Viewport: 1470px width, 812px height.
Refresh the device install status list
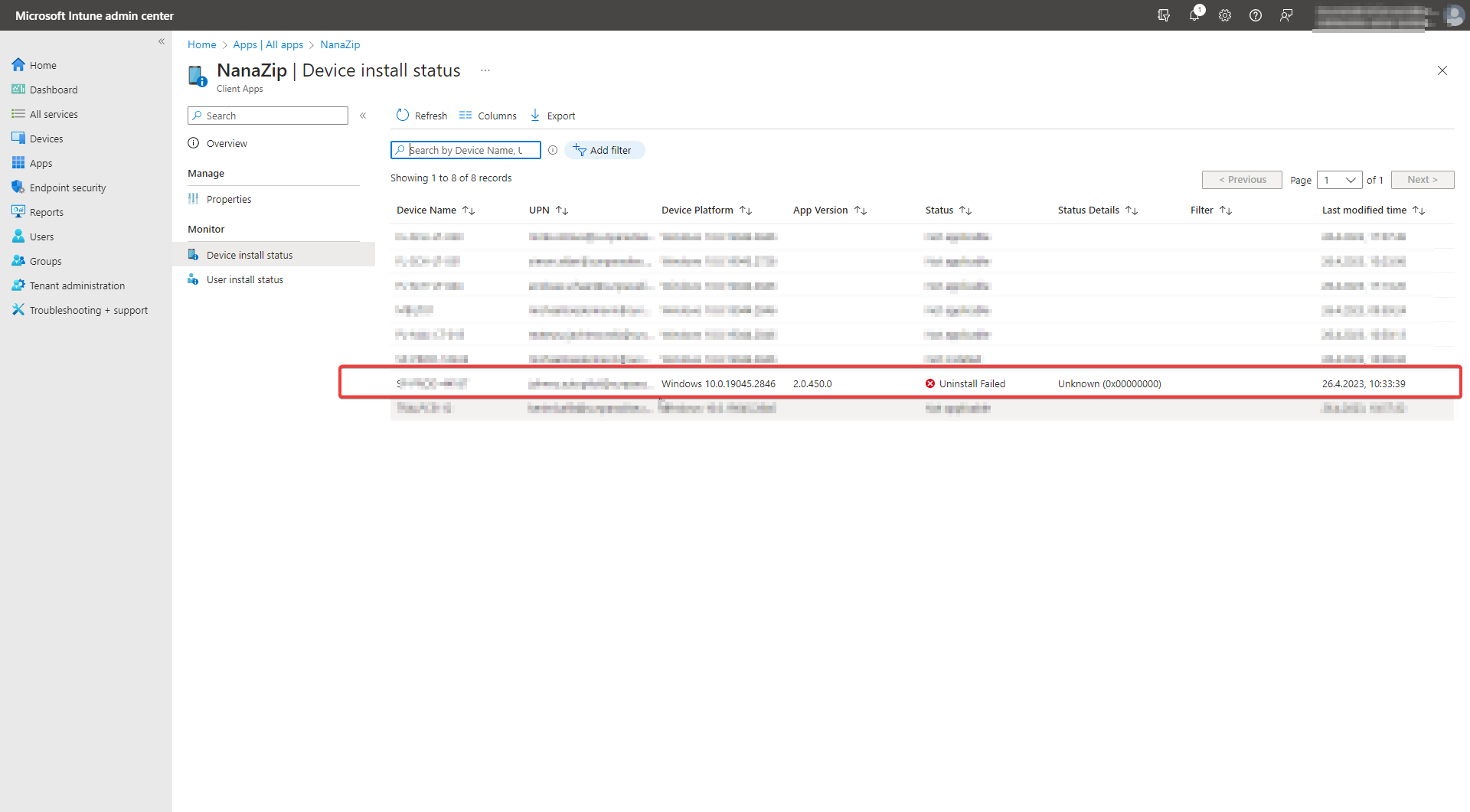click(421, 115)
